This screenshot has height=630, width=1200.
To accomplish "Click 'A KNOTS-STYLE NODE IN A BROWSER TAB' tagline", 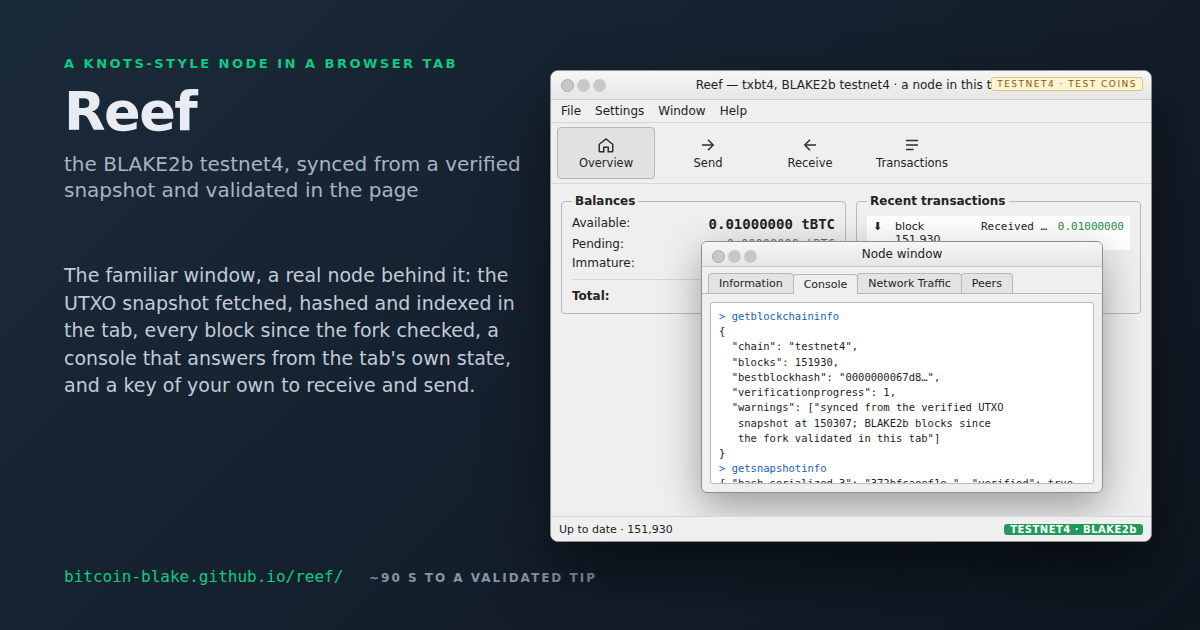I will point(260,63).
